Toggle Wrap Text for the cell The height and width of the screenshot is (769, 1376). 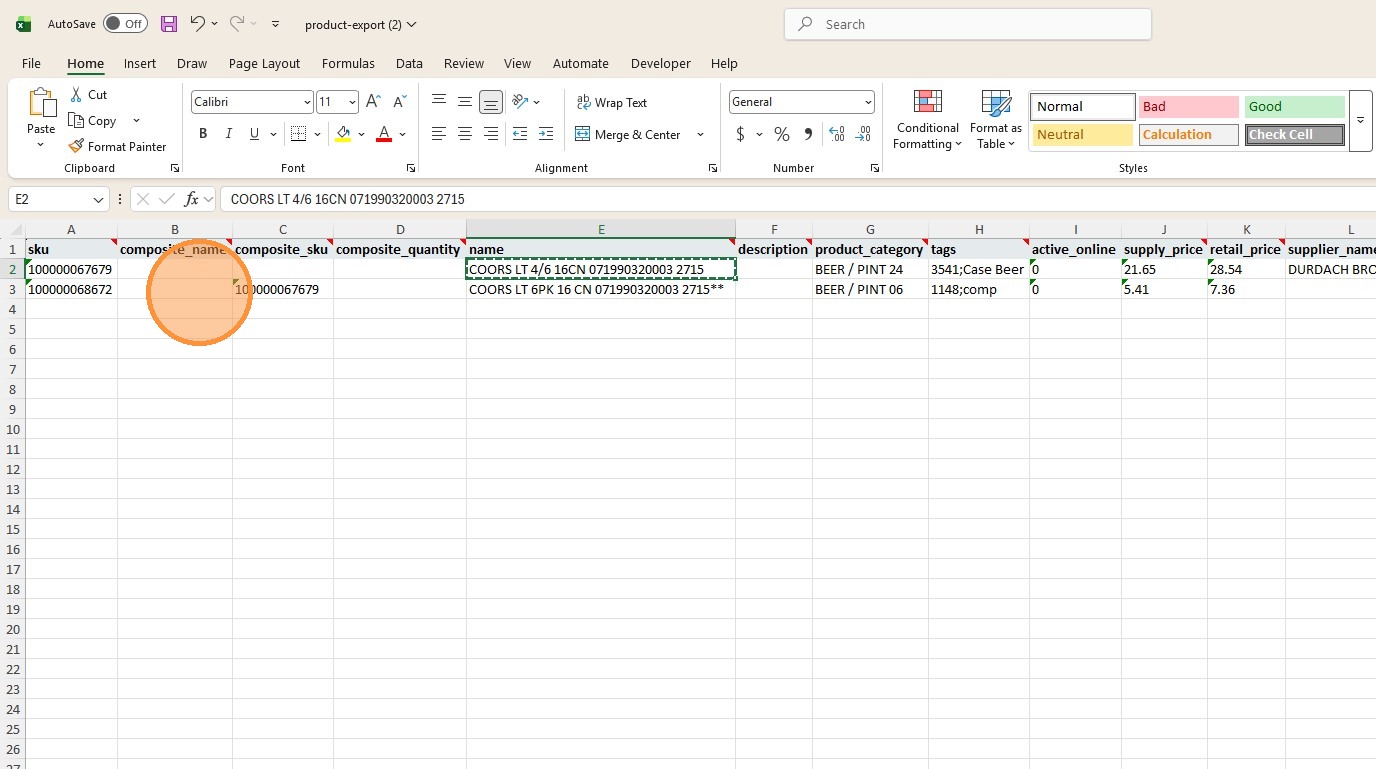[x=611, y=102]
